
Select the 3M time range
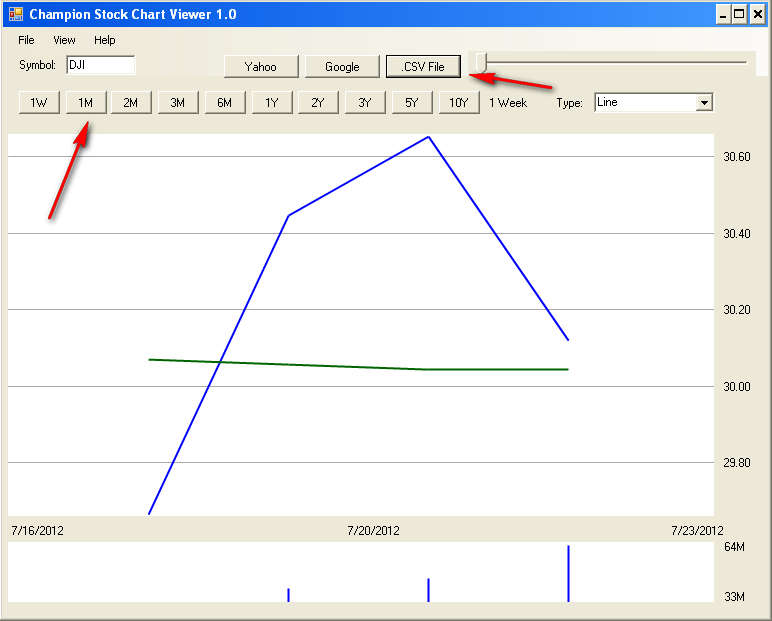click(178, 102)
